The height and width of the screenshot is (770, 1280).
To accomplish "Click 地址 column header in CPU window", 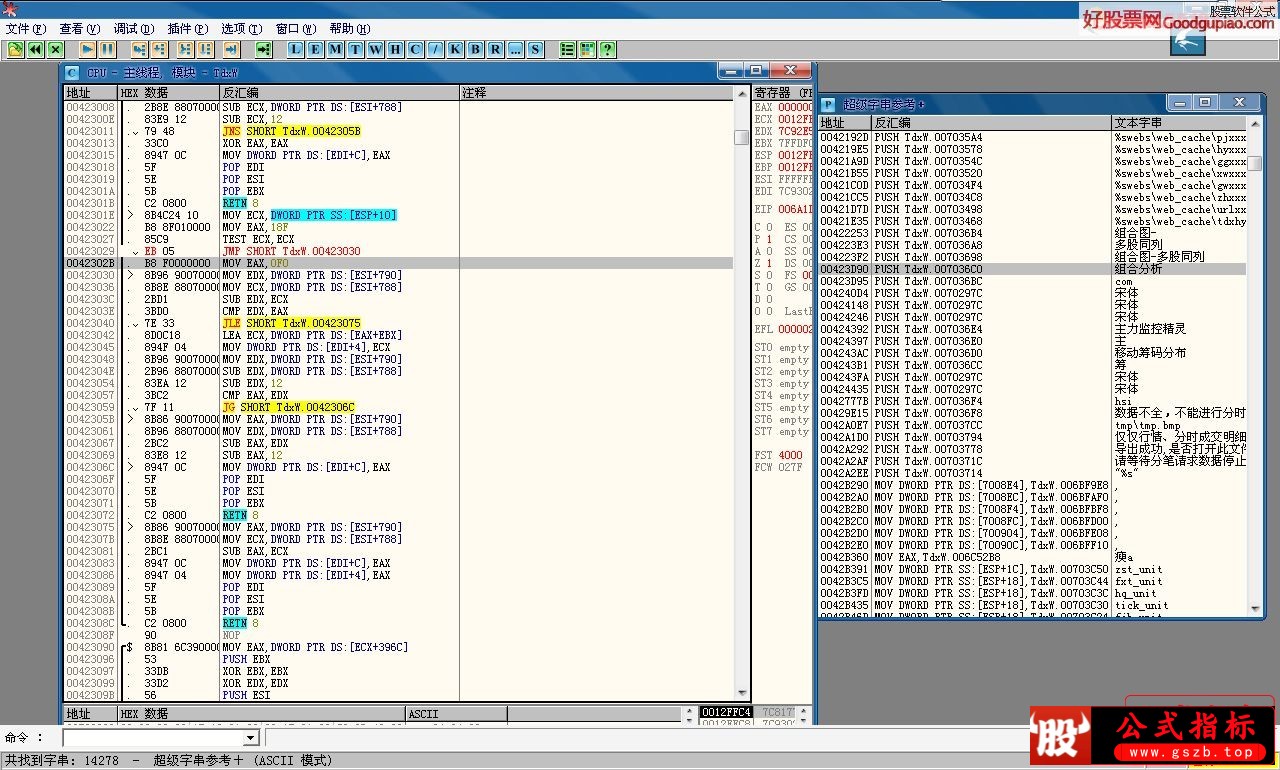I will click(90, 92).
